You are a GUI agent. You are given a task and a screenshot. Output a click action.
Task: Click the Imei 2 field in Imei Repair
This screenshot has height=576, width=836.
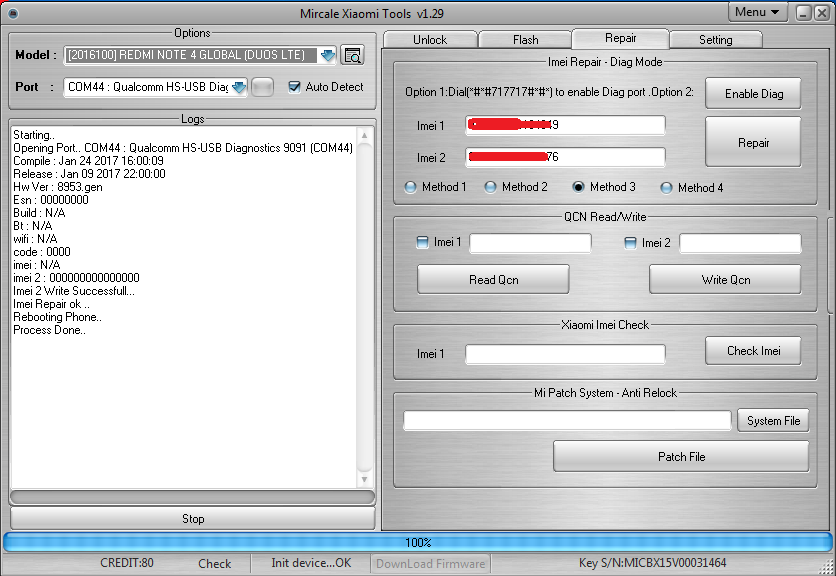565,157
